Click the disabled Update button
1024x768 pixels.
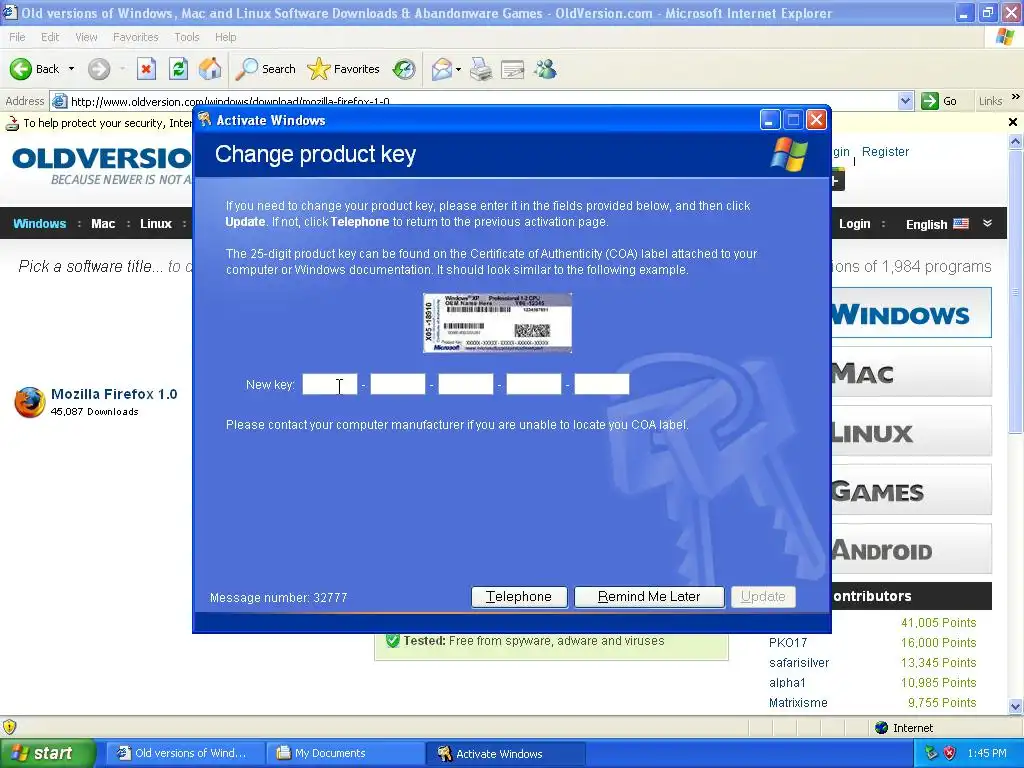click(x=763, y=597)
